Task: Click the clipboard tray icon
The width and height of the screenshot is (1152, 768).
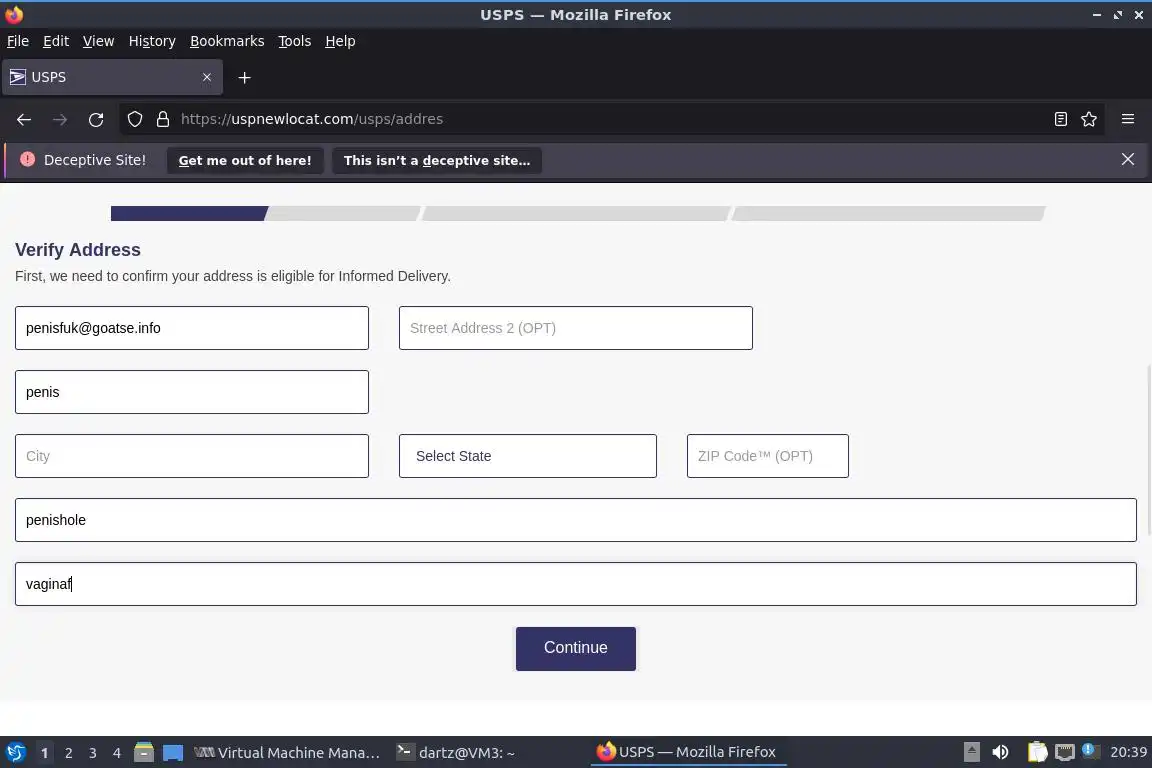Action: [x=1037, y=752]
